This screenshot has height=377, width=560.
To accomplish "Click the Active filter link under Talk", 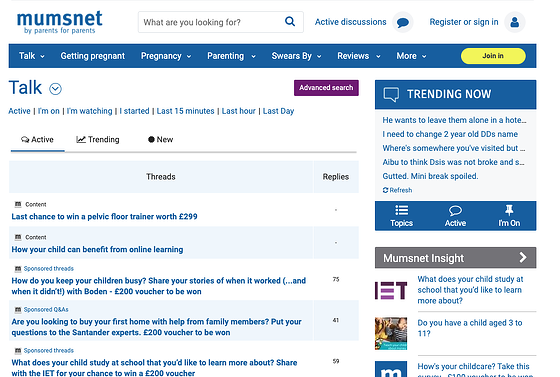I will [x=19, y=111].
